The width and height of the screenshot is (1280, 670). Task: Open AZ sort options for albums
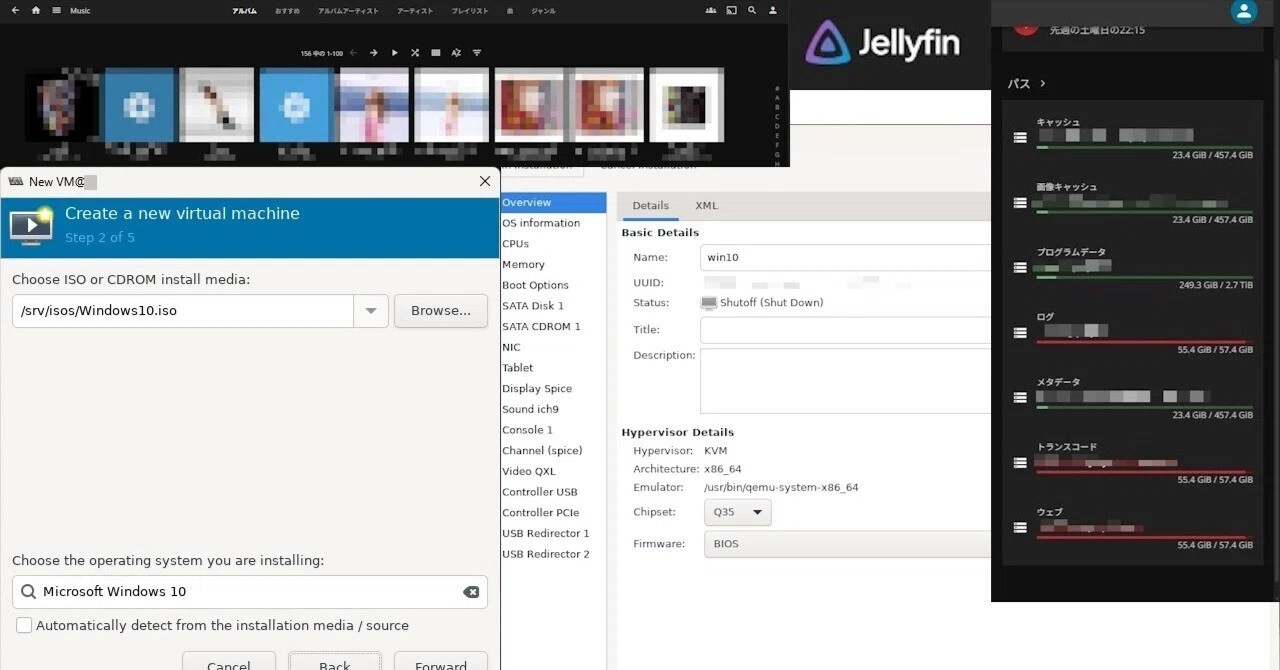[456, 52]
